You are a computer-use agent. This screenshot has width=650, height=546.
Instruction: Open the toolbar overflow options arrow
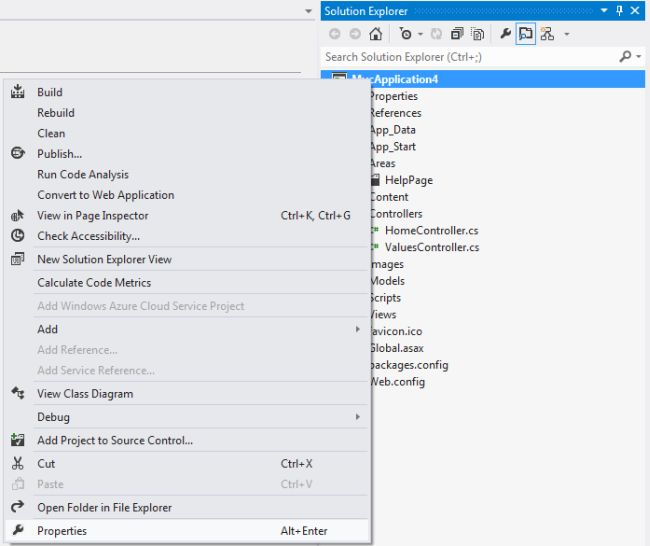[x=567, y=34]
